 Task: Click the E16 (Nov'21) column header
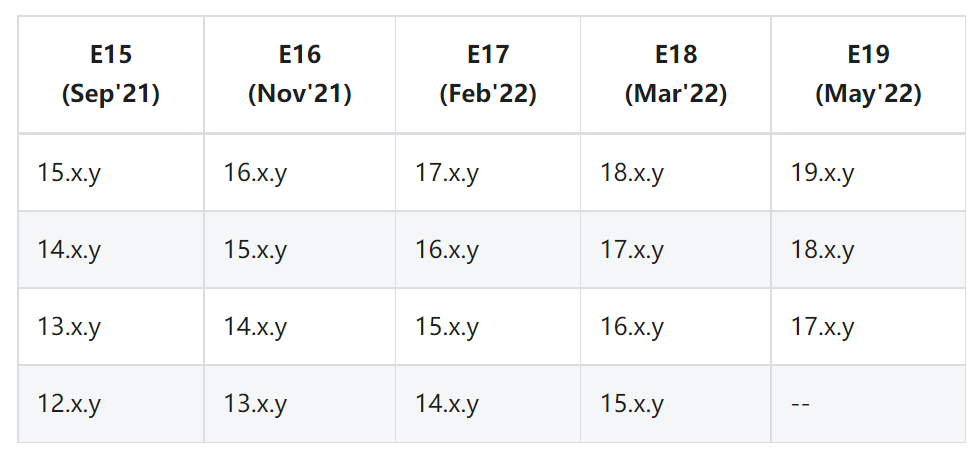(x=300, y=74)
